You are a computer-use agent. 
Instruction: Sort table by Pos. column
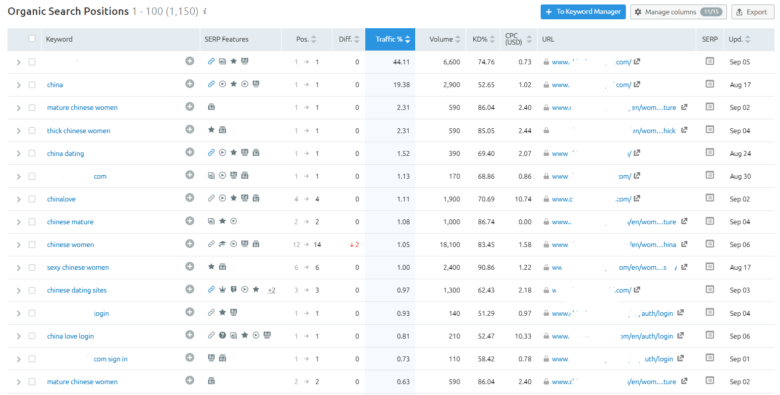tap(306, 39)
